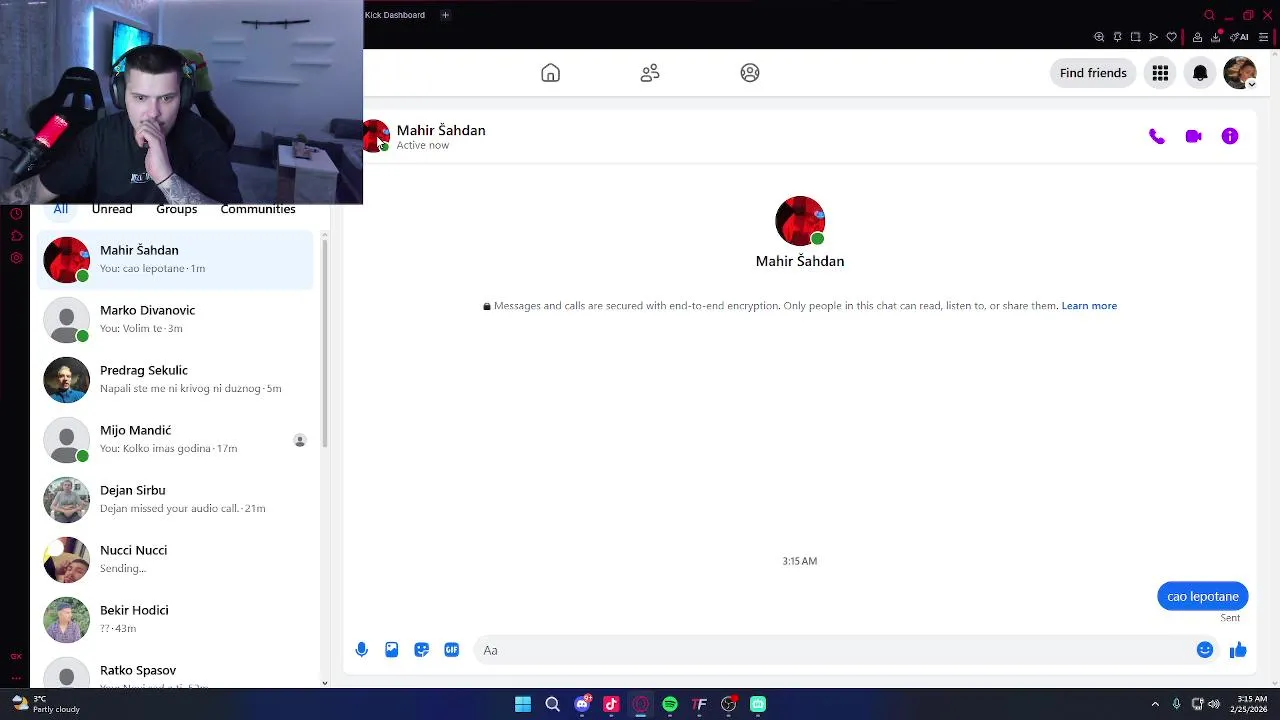Click the heart bookmark icon in browser toolbar
This screenshot has width=1280, height=720.
point(1171,37)
